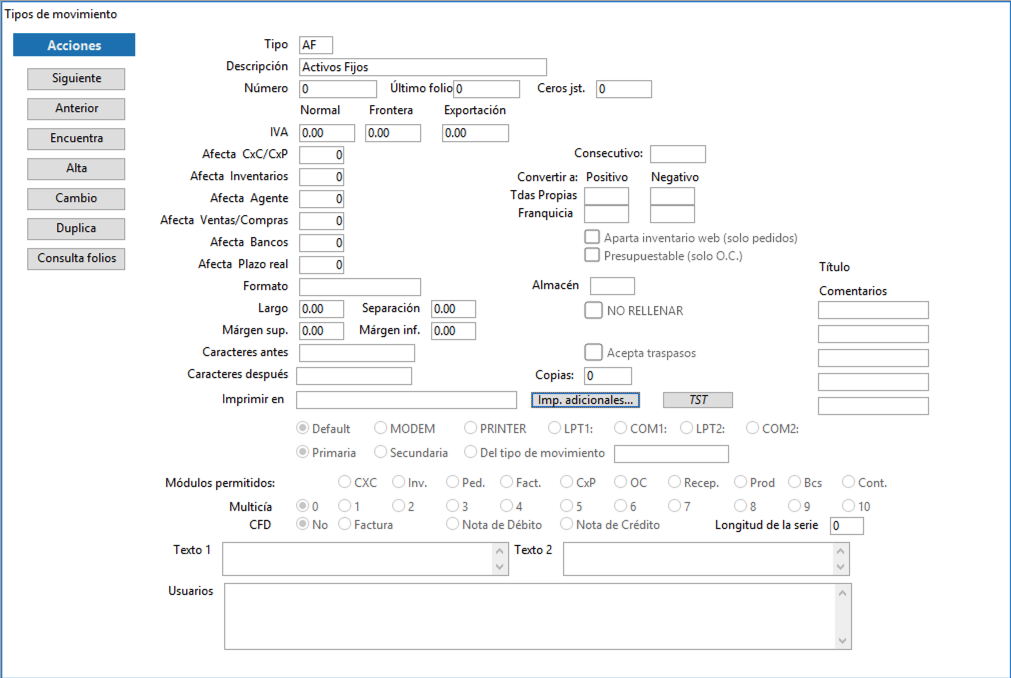Select Del tipo de movimiento option
This screenshot has height=678, width=1011.
point(471,452)
